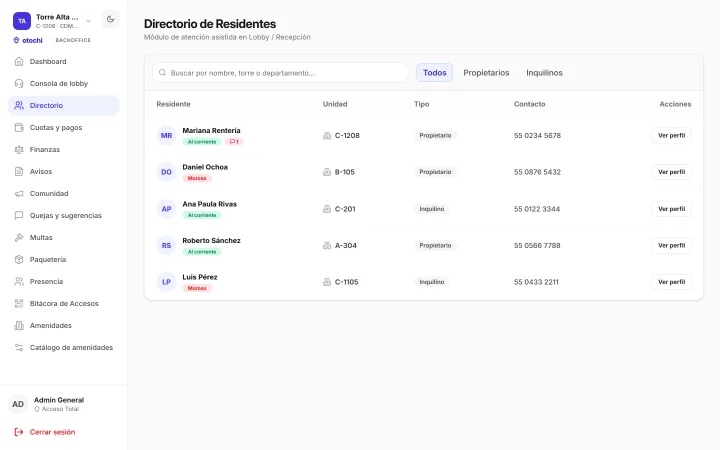
Task: Click the unit icon beside C-201
Action: pos(327,209)
